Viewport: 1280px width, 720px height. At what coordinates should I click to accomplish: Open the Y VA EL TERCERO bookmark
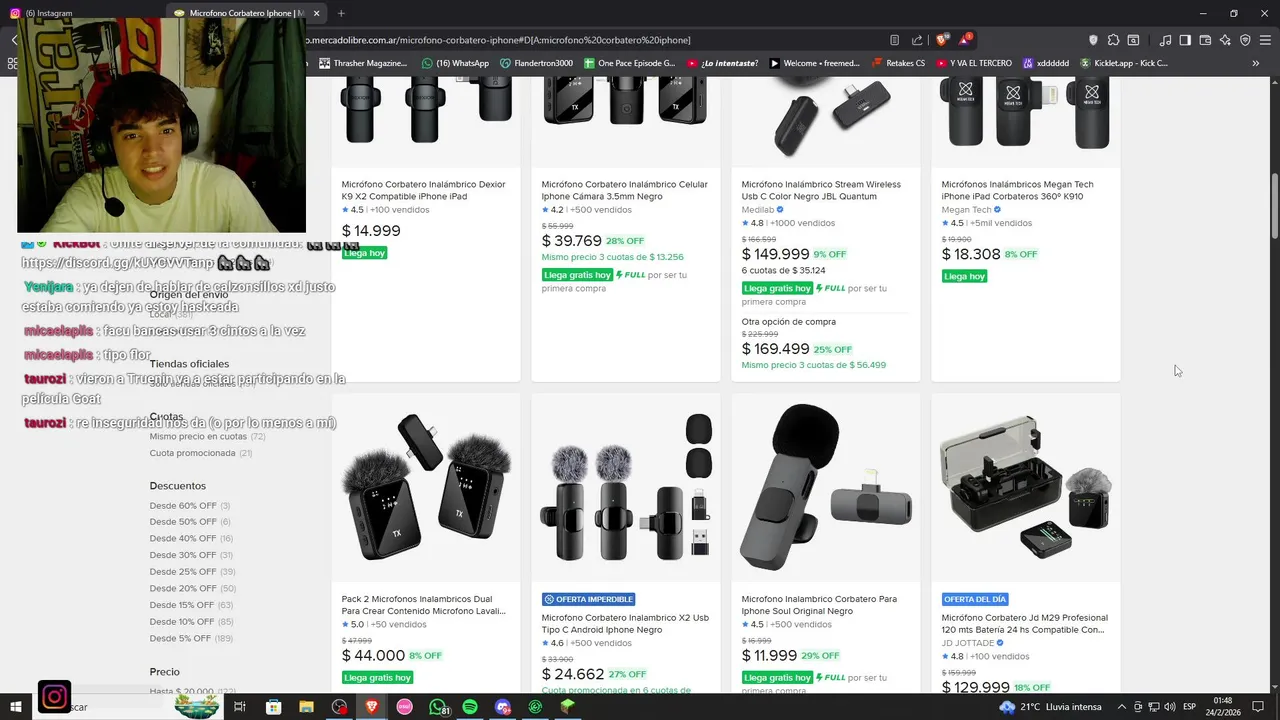pos(974,63)
